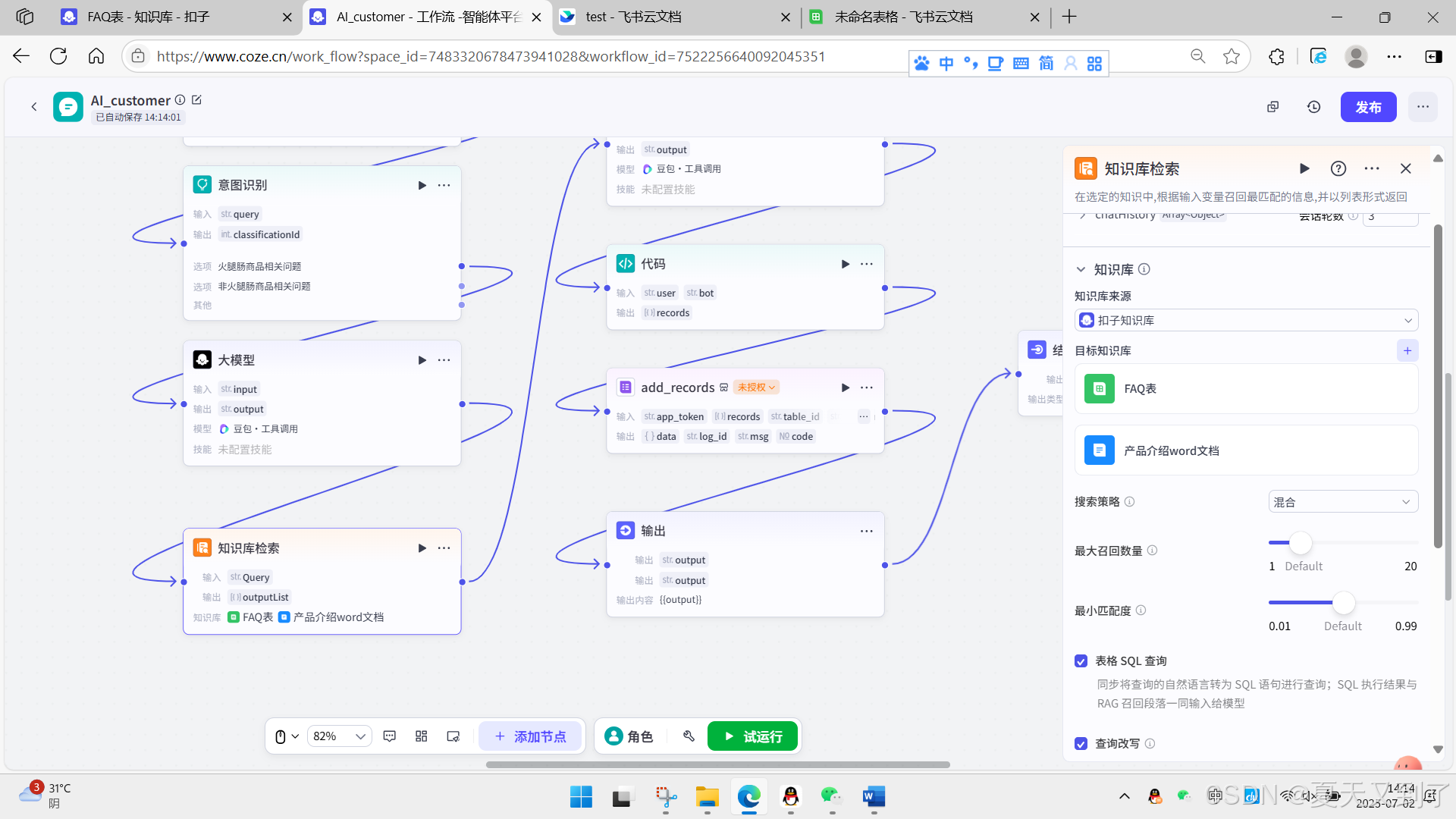
Task: Toggle the 查询改写 checkbox
Action: 1081,744
